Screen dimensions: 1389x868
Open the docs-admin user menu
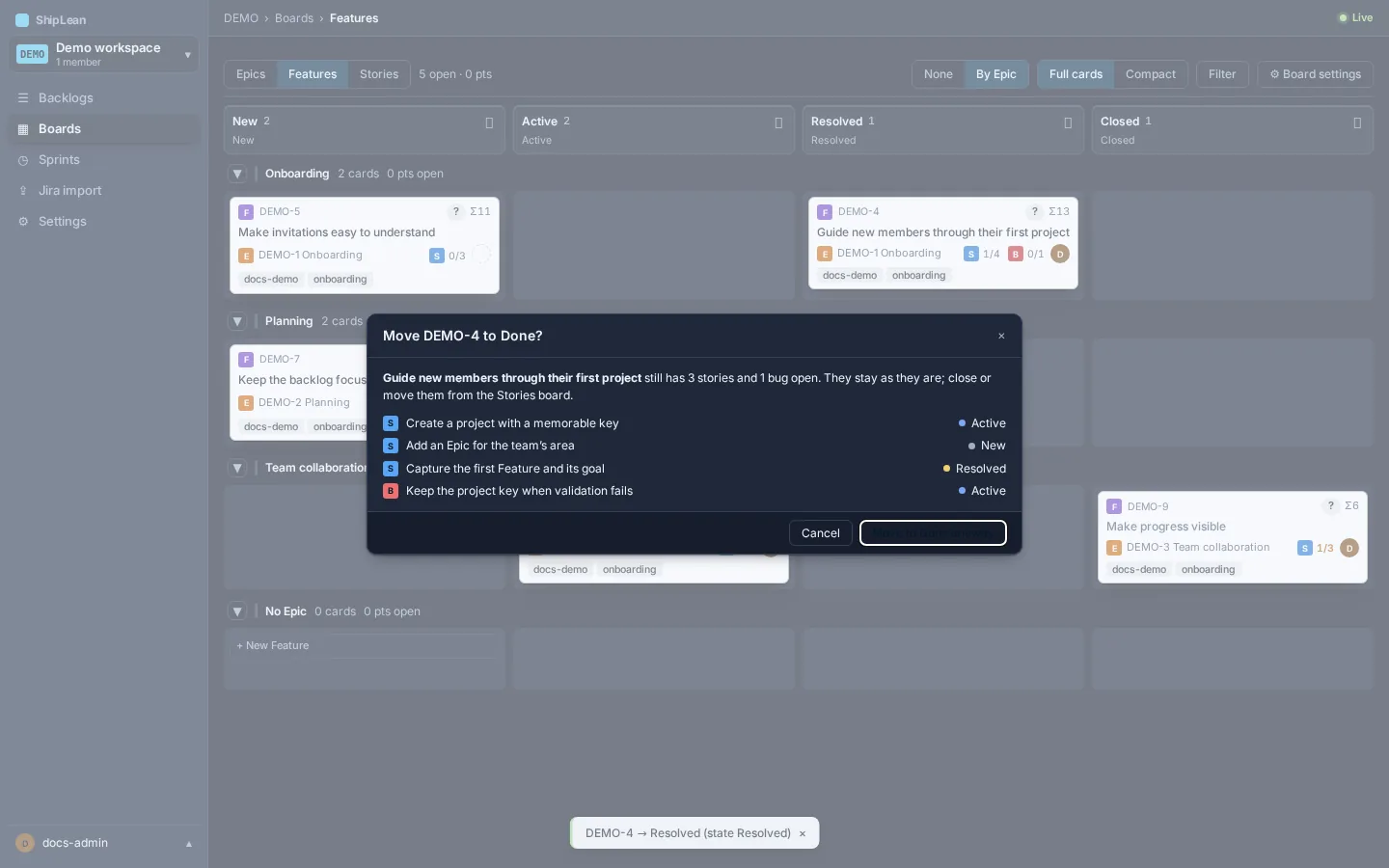point(104,843)
